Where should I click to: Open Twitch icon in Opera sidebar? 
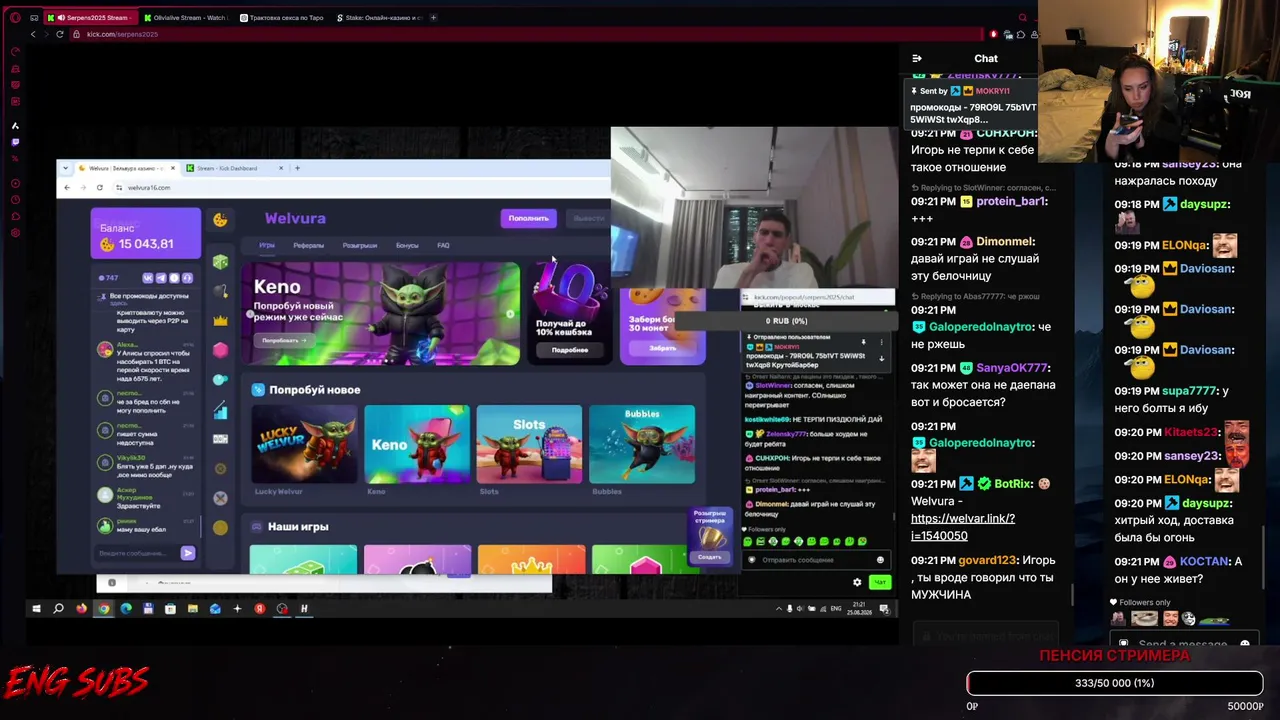[x=15, y=142]
